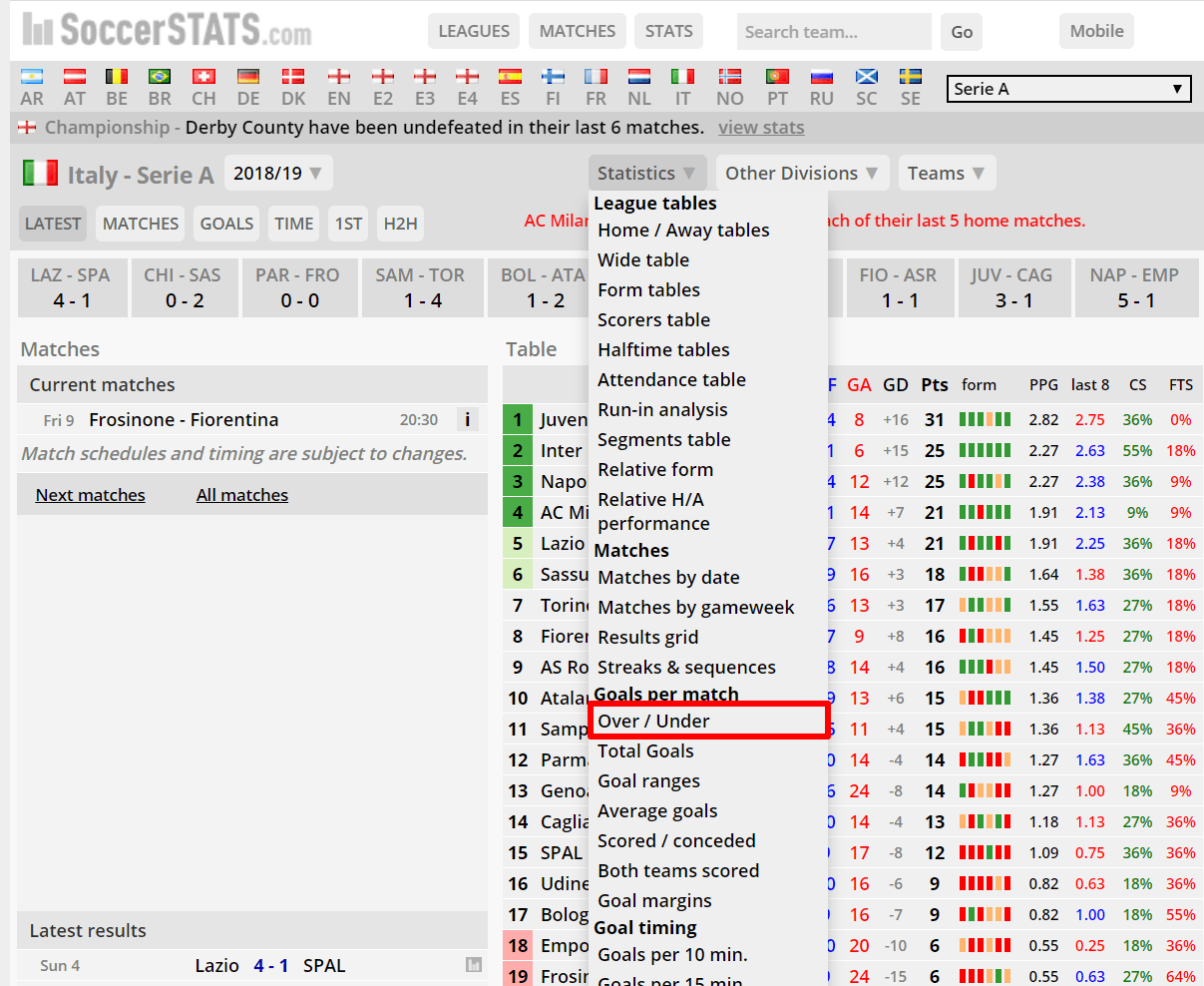The width and height of the screenshot is (1204, 986).
Task: Select Results grid menu entry
Action: (647, 637)
